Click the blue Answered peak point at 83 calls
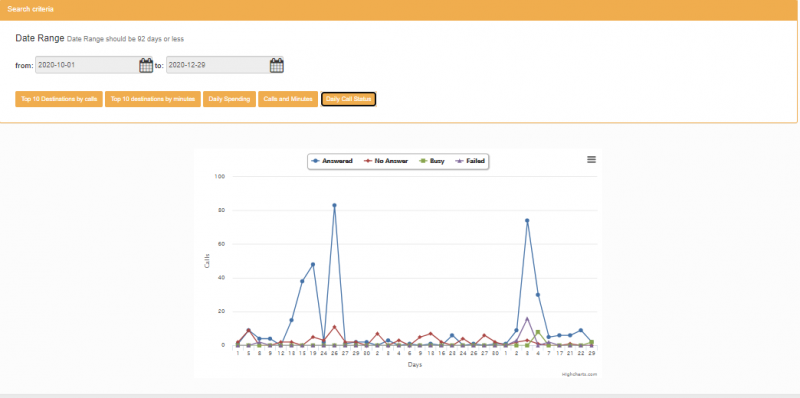The height and width of the screenshot is (398, 800). [334, 205]
